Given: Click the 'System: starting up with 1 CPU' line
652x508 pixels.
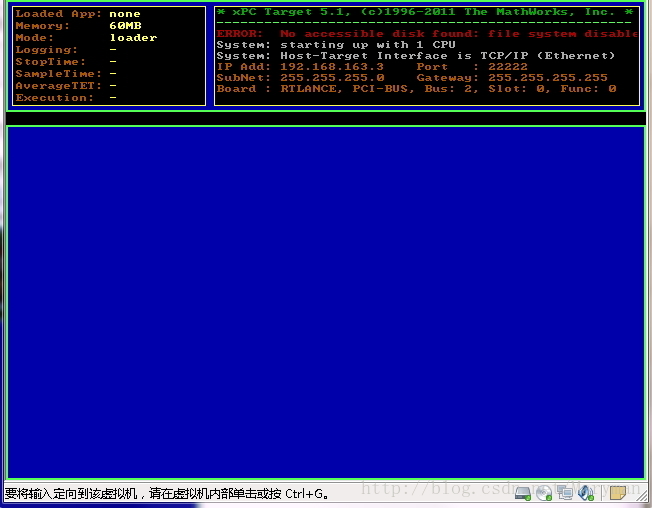Looking at the screenshot, I should pos(336,45).
